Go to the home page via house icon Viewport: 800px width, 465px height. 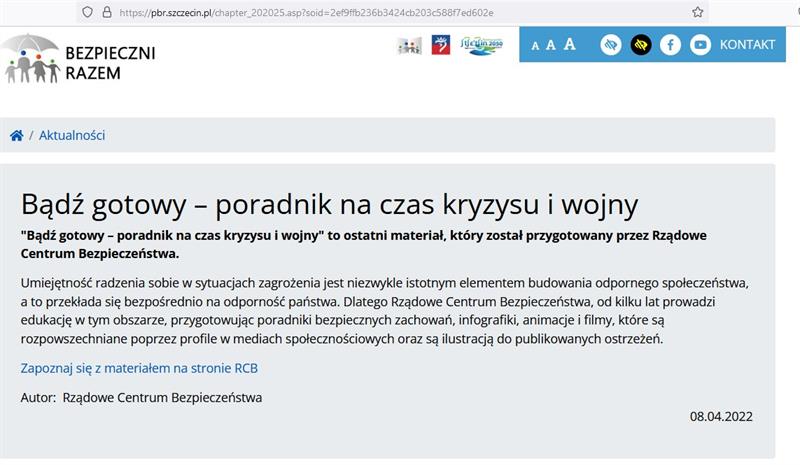pos(17,136)
